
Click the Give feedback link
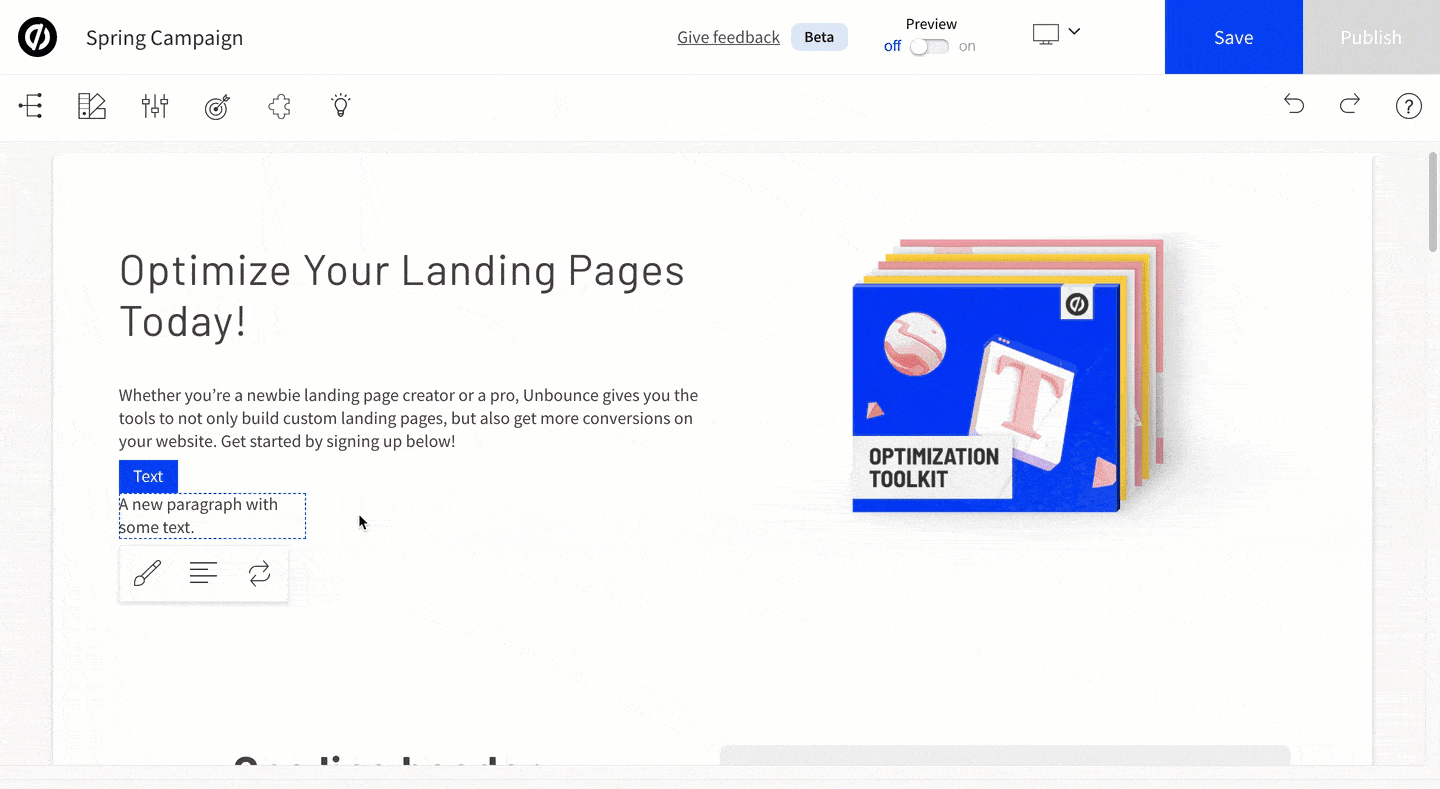728,37
